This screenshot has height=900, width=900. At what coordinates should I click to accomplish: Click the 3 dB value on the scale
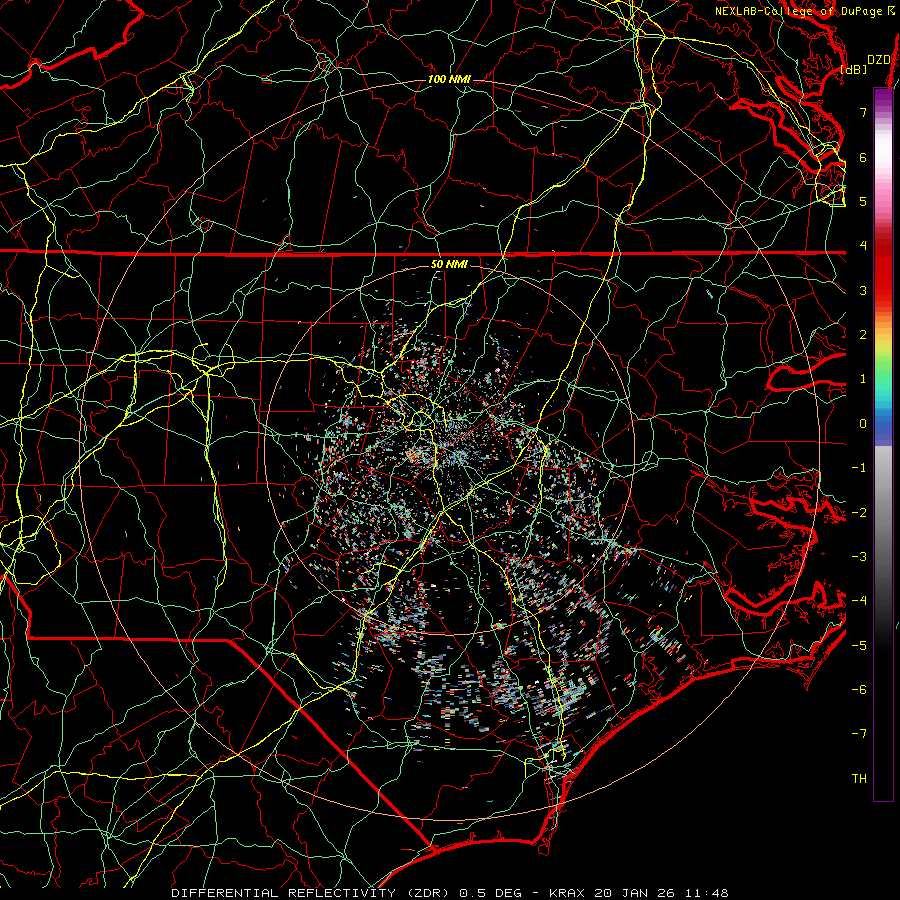coord(863,290)
